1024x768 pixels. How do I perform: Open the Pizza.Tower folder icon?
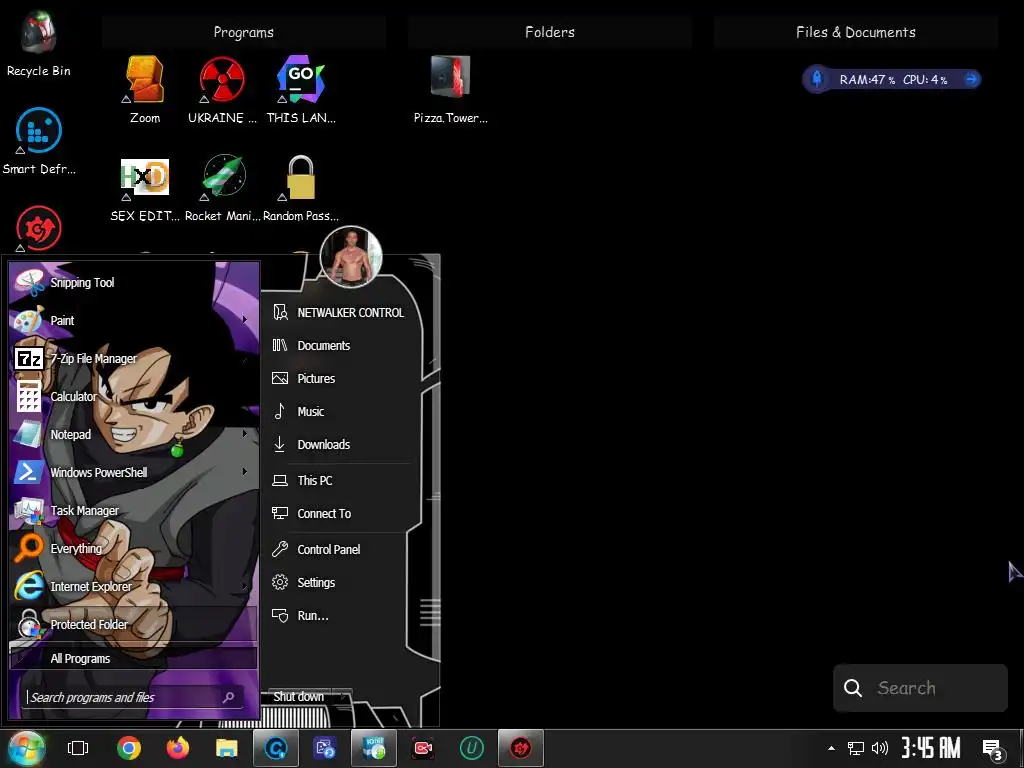tap(451, 89)
